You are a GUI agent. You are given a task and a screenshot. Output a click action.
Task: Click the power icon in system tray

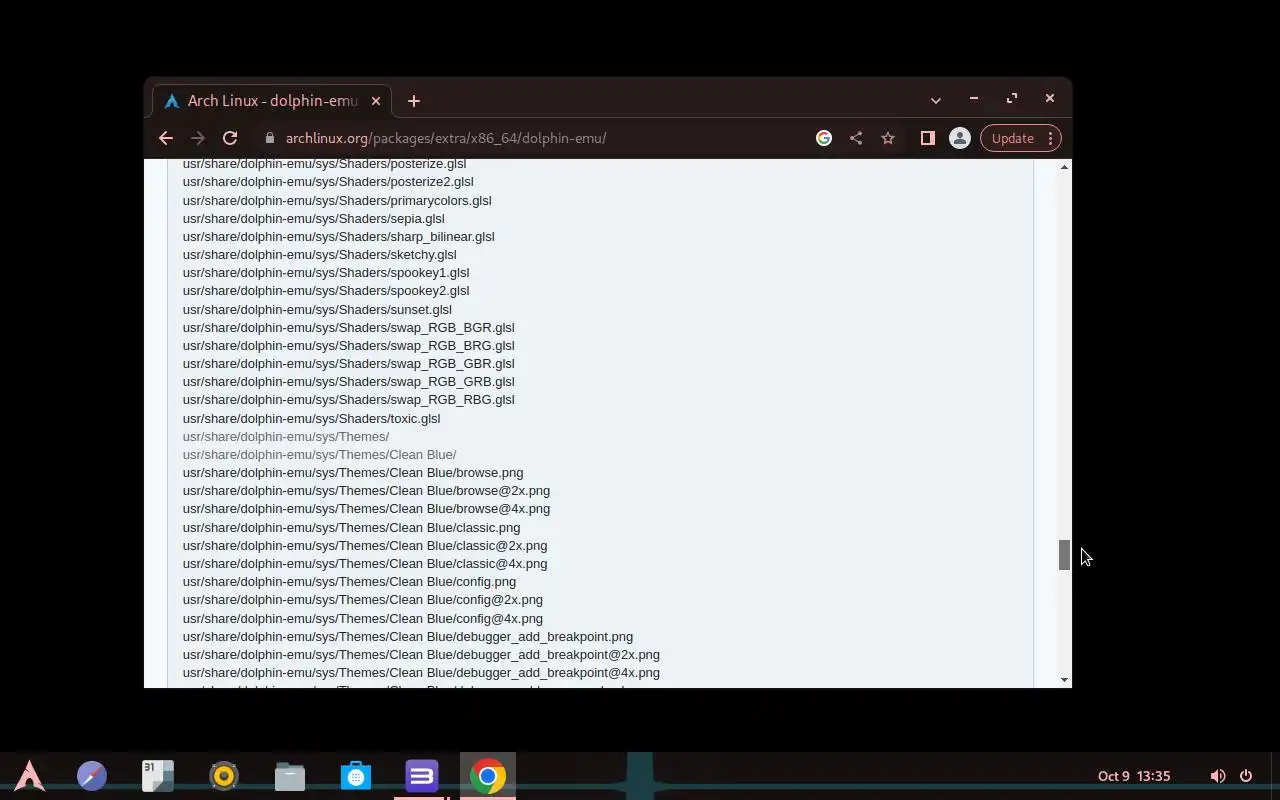(x=1246, y=776)
